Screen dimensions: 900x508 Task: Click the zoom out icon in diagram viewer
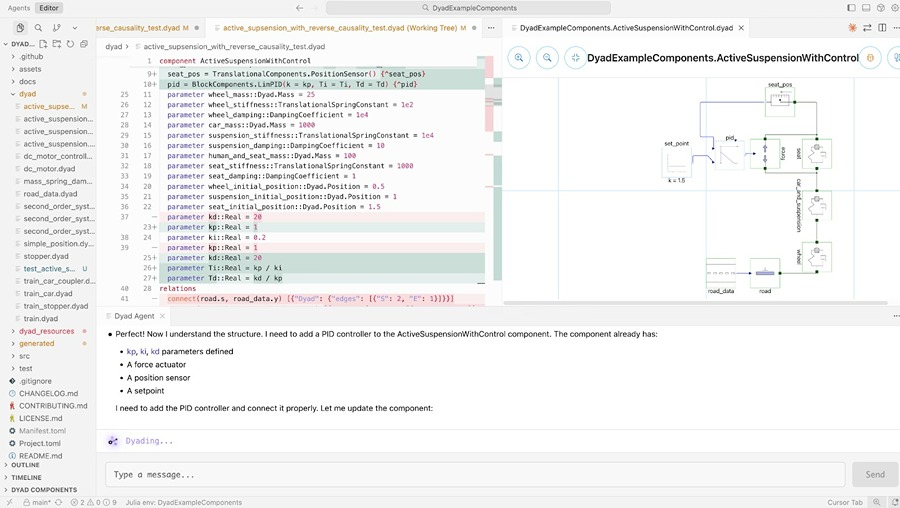click(548, 58)
